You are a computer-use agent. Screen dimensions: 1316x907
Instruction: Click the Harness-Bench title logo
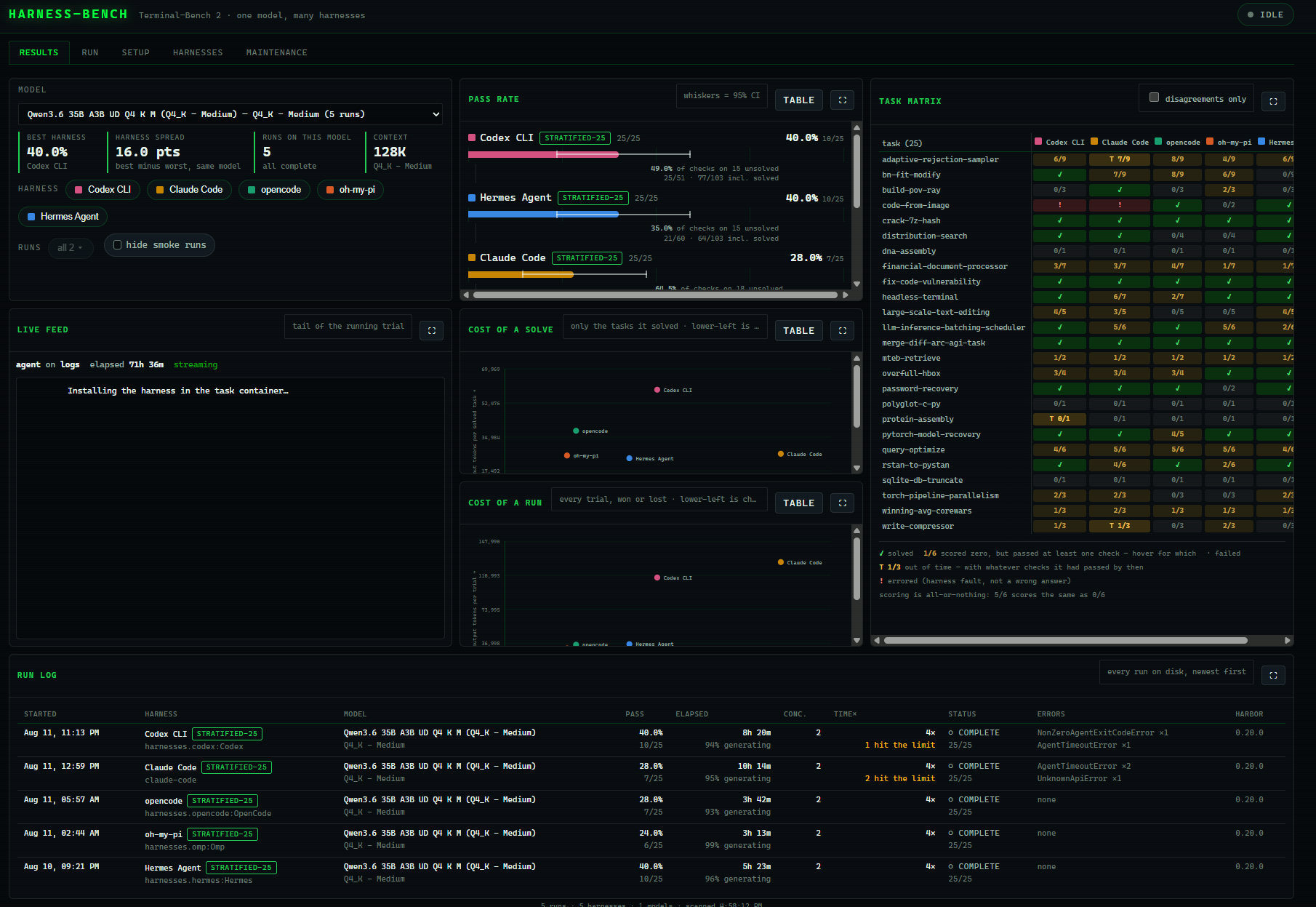point(68,15)
